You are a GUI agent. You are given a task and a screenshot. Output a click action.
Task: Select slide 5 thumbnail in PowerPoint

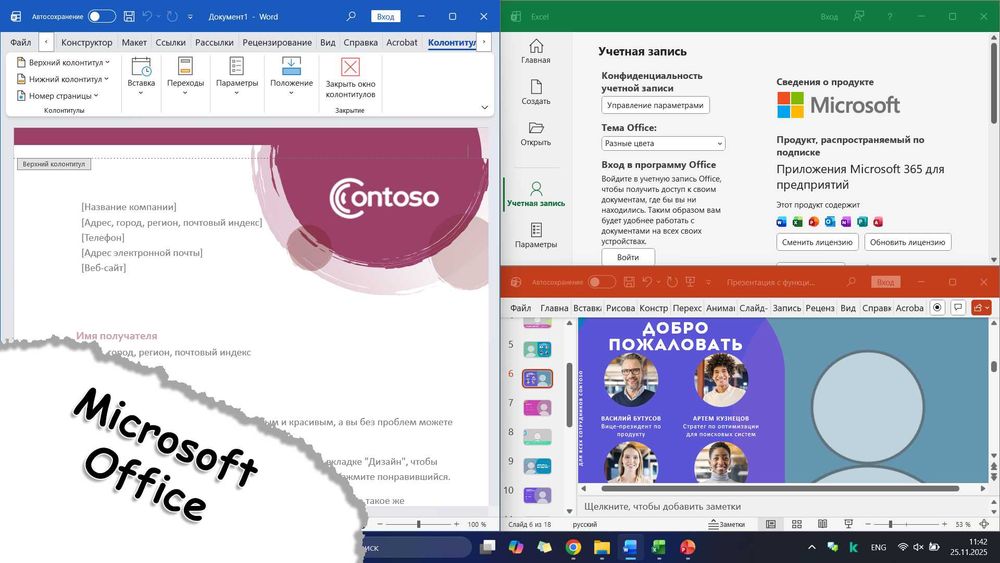coord(537,349)
